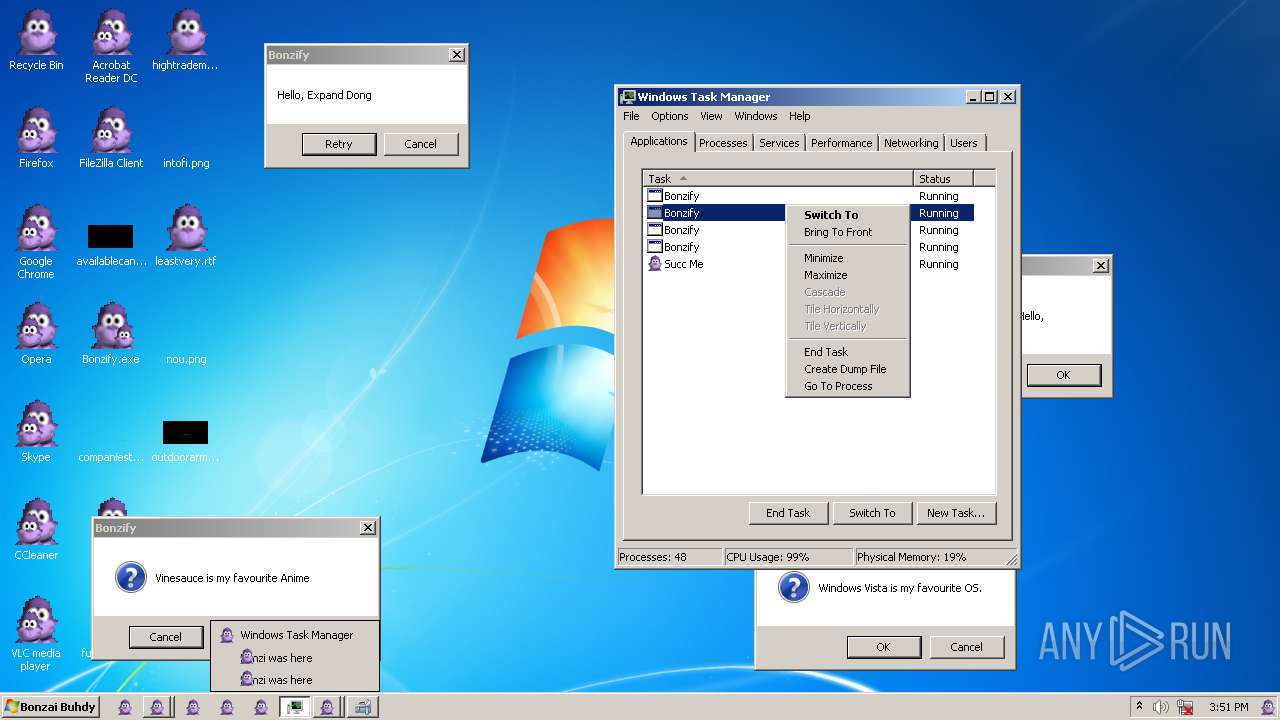Click the question mark icon in Vinesauce dialog

click(x=131, y=577)
